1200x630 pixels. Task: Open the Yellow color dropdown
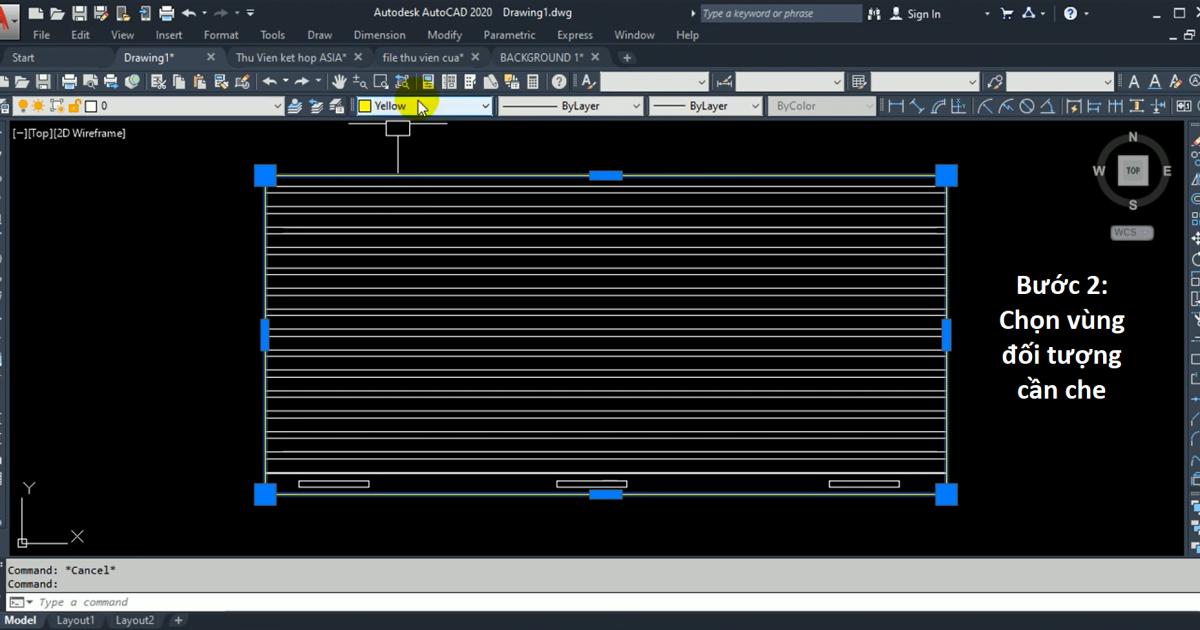[486, 106]
